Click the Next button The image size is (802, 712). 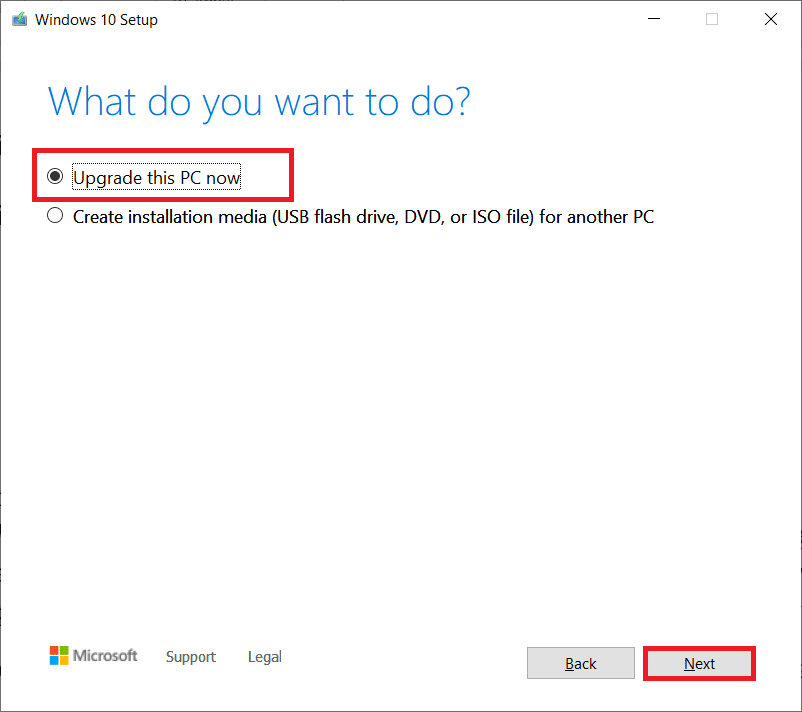click(699, 663)
